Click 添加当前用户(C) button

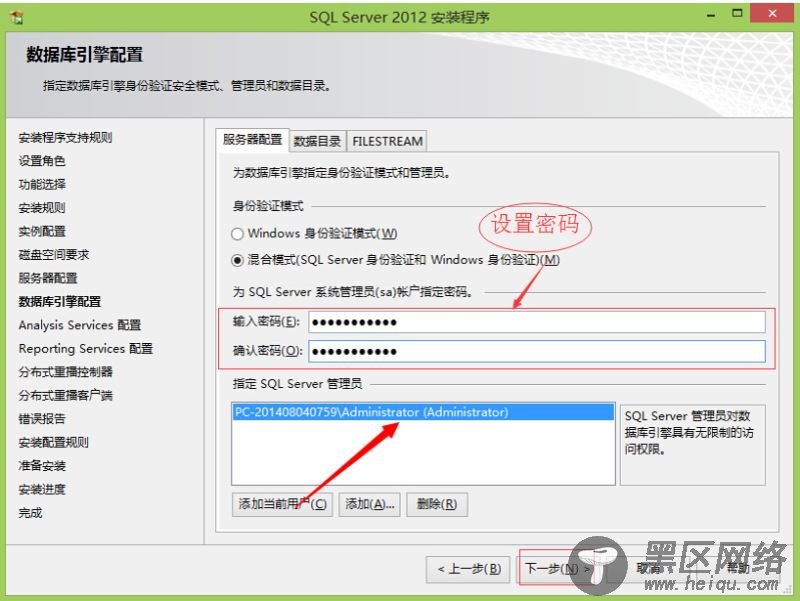pyautogui.click(x=282, y=504)
